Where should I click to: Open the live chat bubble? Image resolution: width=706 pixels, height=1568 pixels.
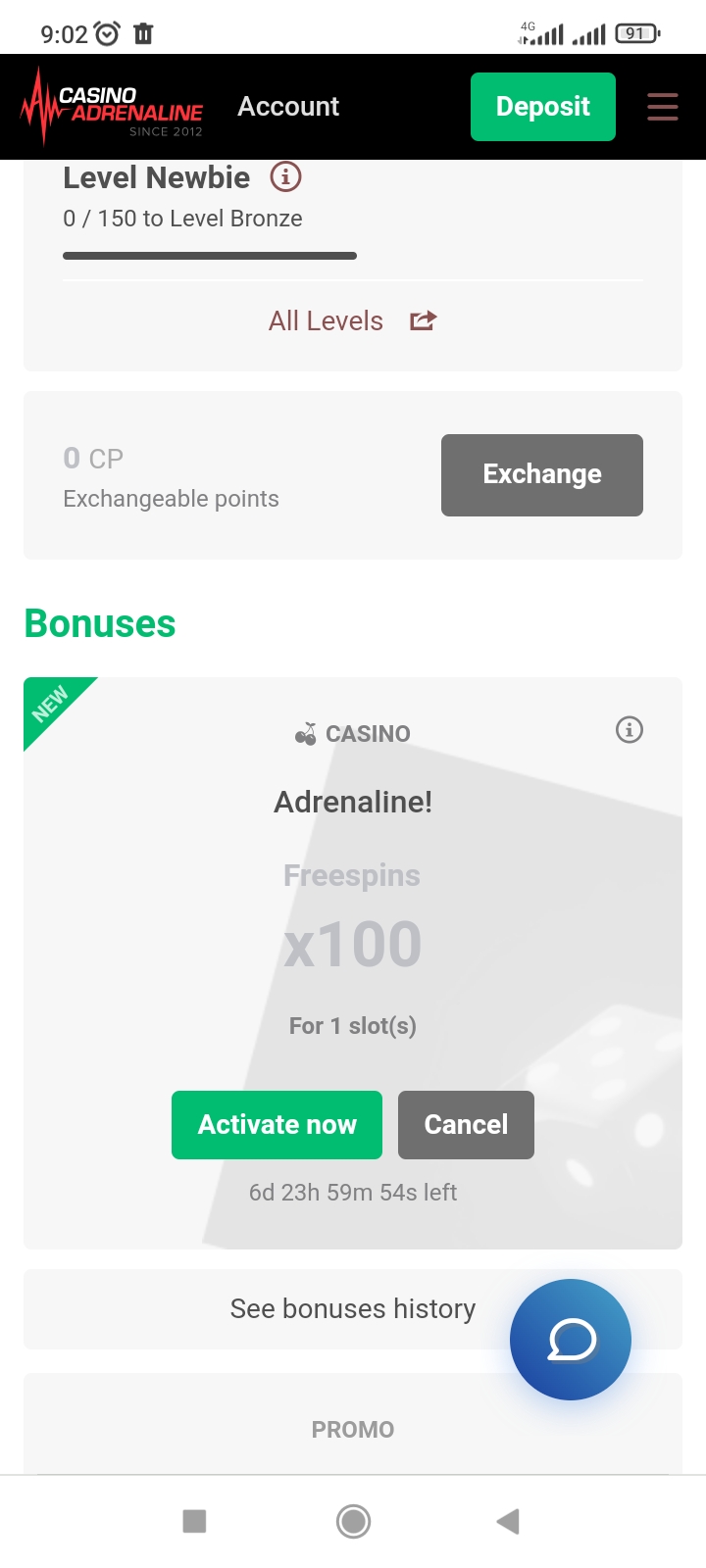coord(571,1340)
